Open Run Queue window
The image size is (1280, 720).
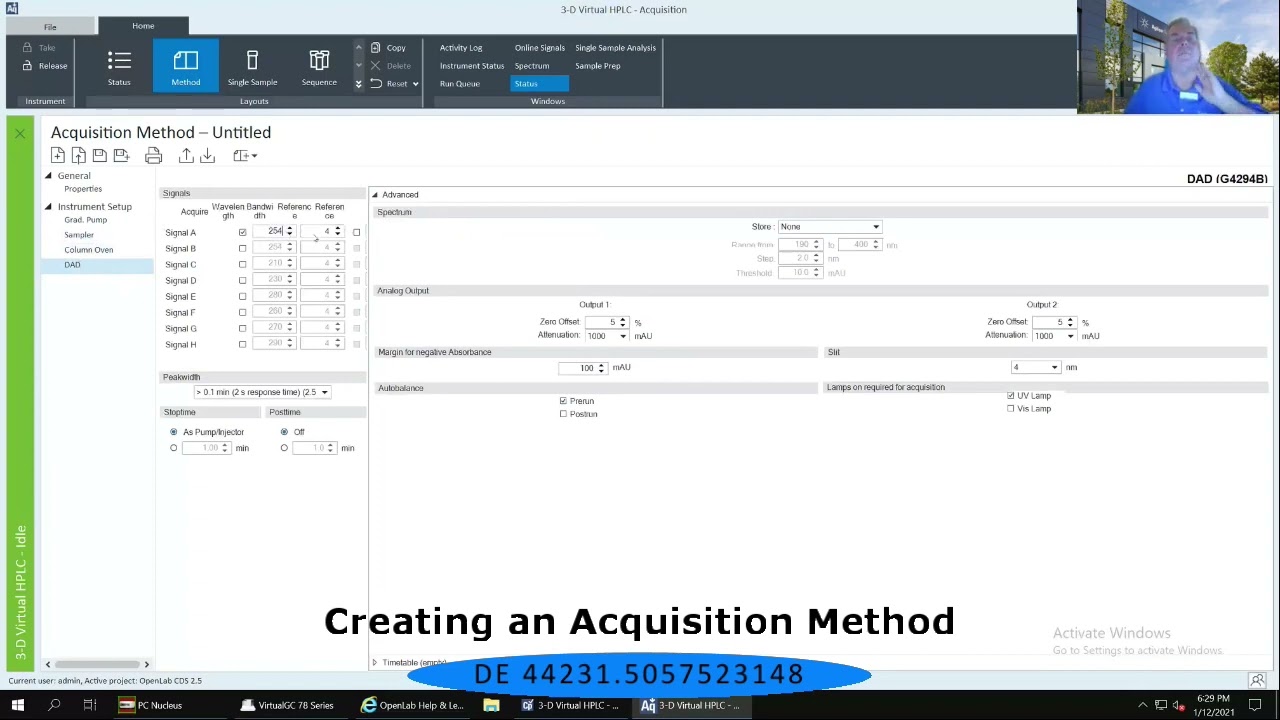pos(460,84)
